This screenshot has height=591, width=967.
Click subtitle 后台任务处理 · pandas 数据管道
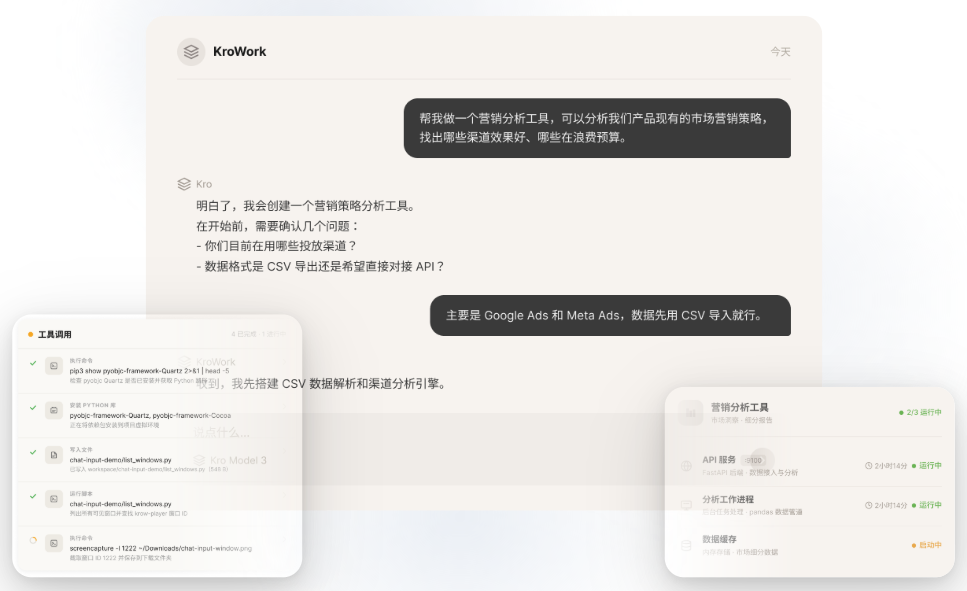pos(752,512)
